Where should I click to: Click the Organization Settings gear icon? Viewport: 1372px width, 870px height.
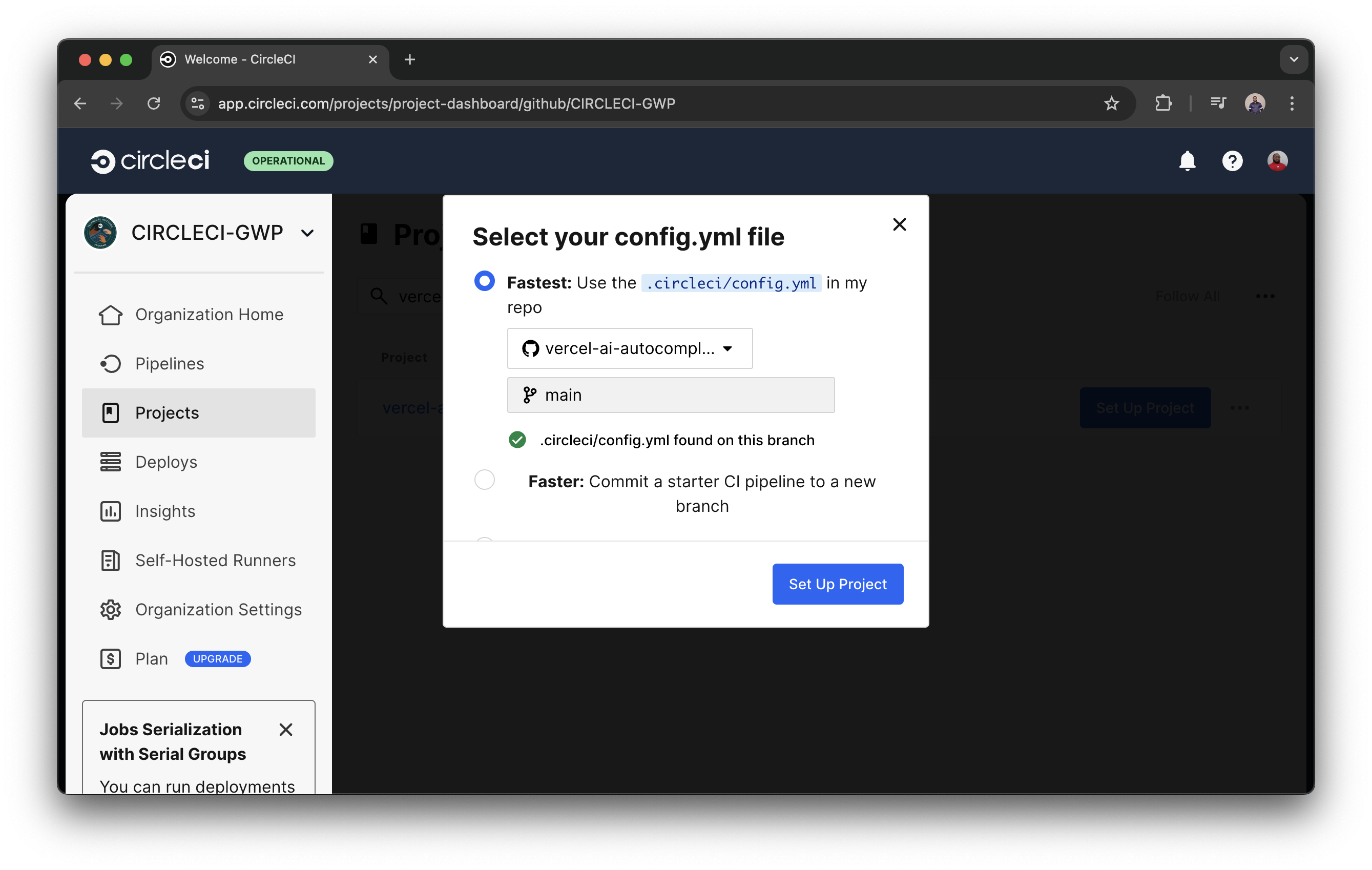tap(111, 610)
